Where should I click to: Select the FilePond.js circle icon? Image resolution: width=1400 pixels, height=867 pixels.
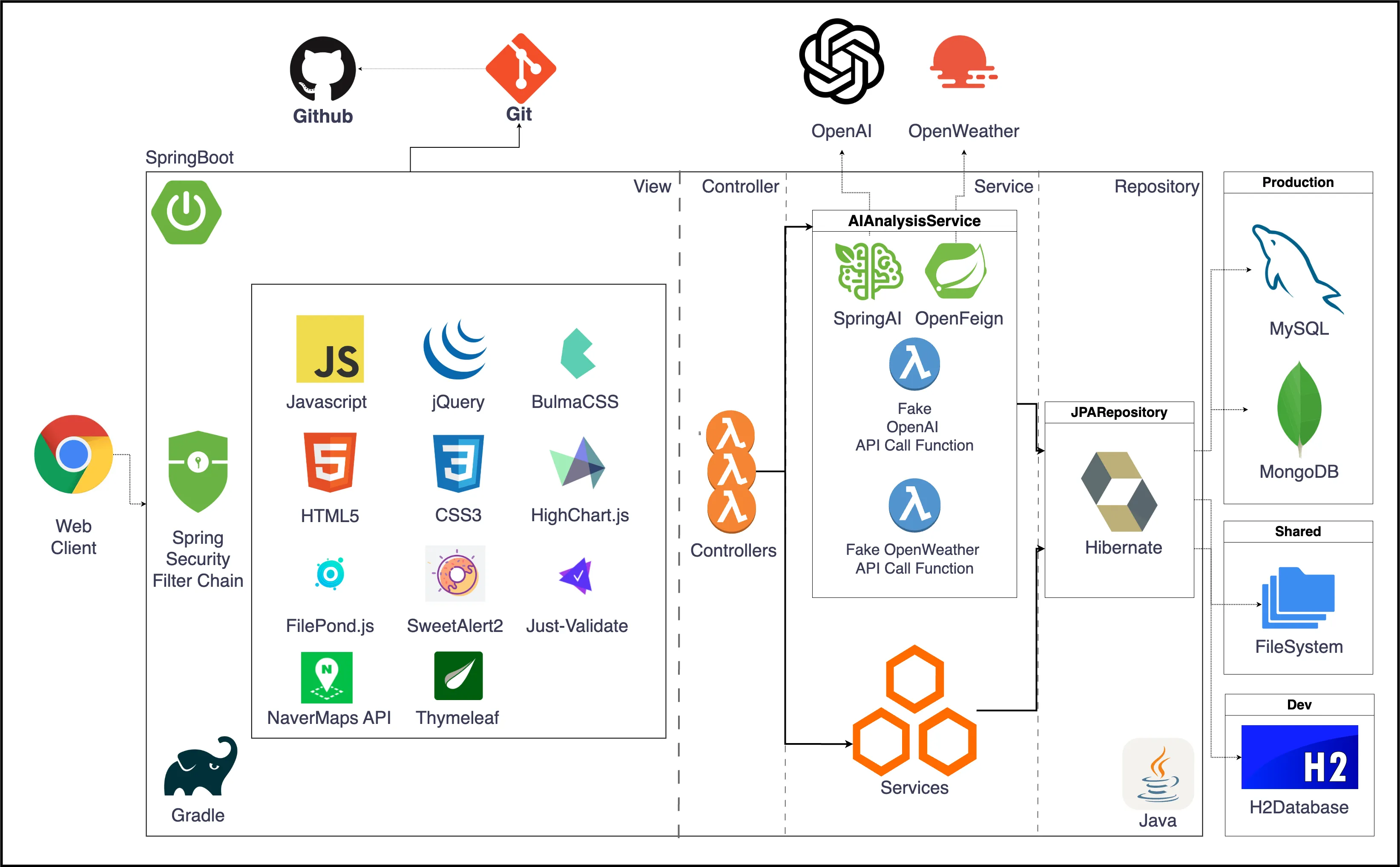330,574
